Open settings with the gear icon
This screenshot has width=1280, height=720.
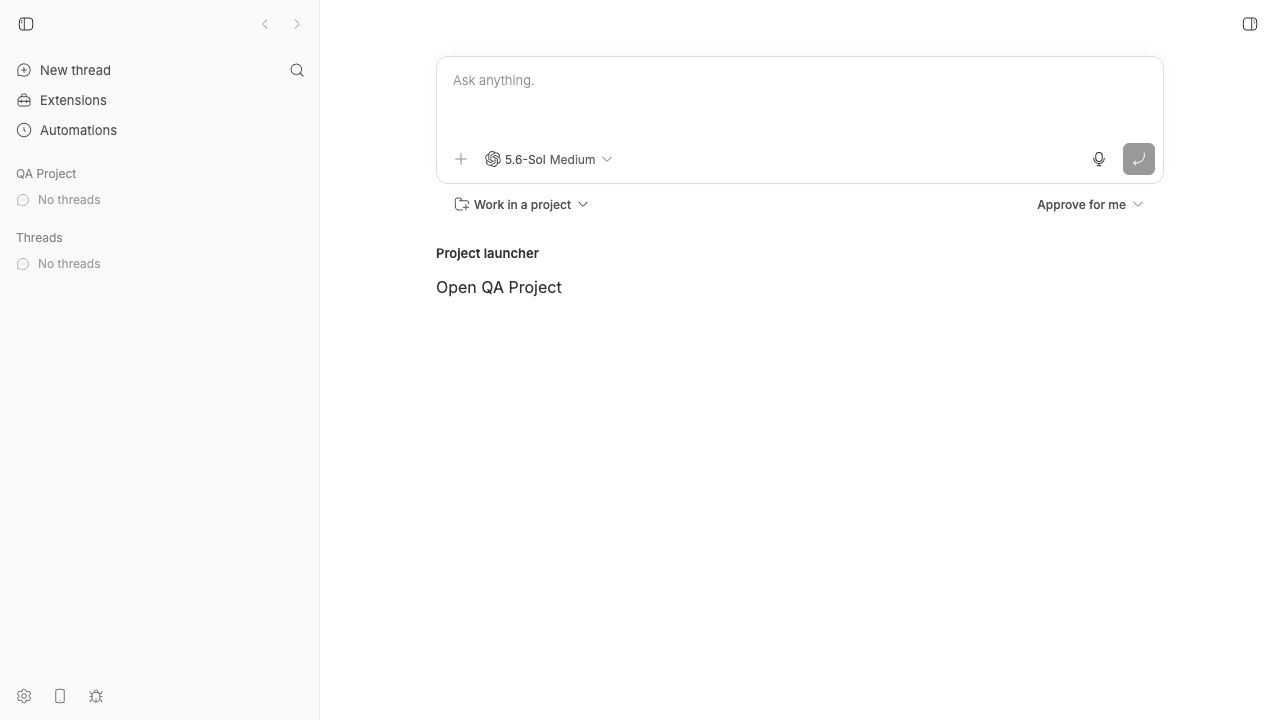pyautogui.click(x=24, y=696)
